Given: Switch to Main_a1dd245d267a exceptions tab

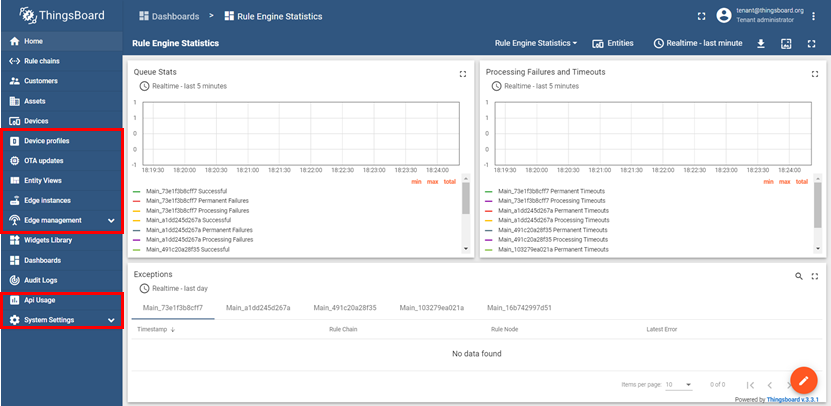Looking at the screenshot, I should [258, 307].
